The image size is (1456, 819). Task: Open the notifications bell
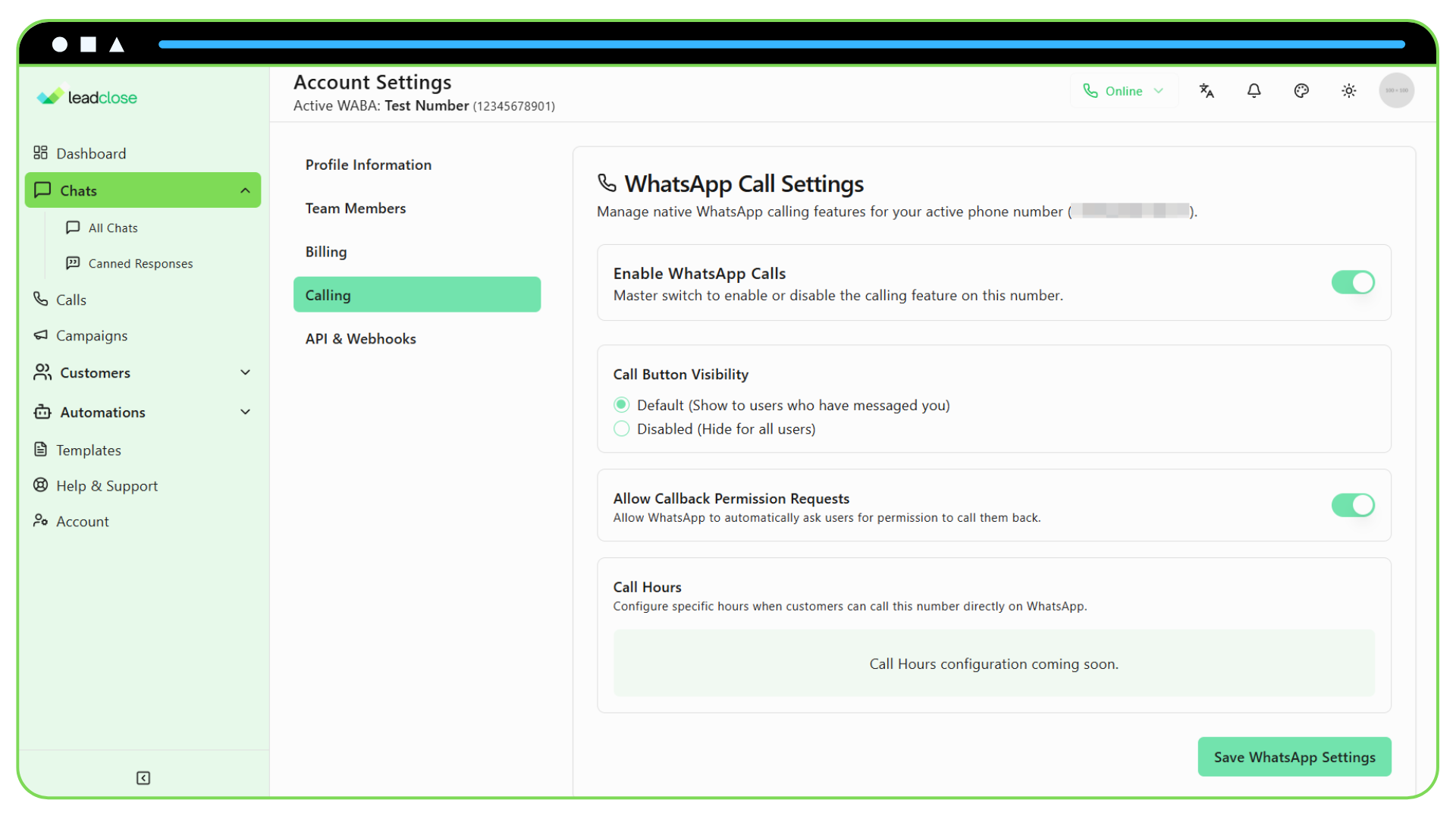(x=1254, y=91)
